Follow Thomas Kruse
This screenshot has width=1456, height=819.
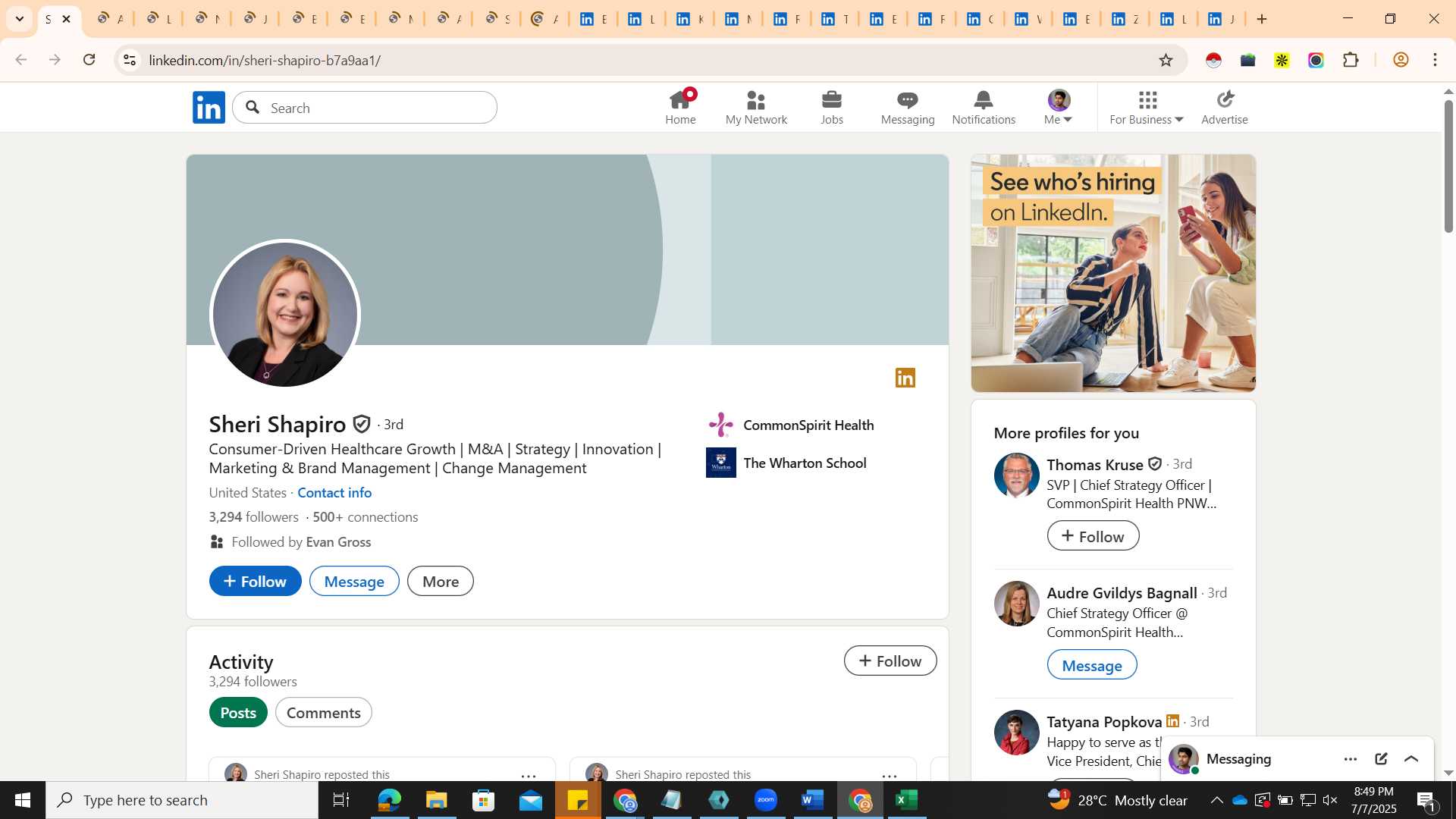tap(1093, 535)
